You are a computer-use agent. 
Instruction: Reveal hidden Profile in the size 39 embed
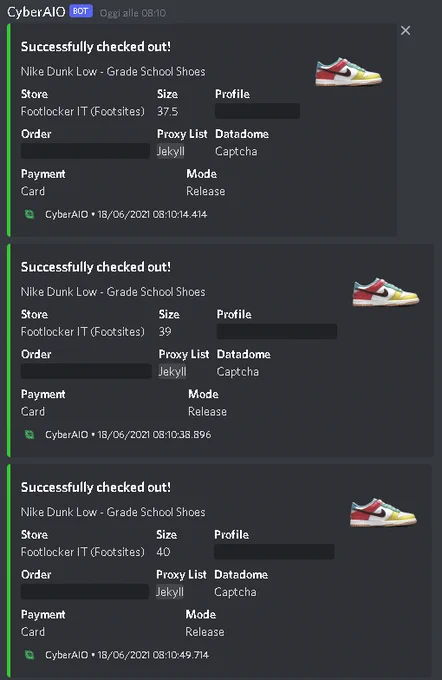(x=277, y=331)
